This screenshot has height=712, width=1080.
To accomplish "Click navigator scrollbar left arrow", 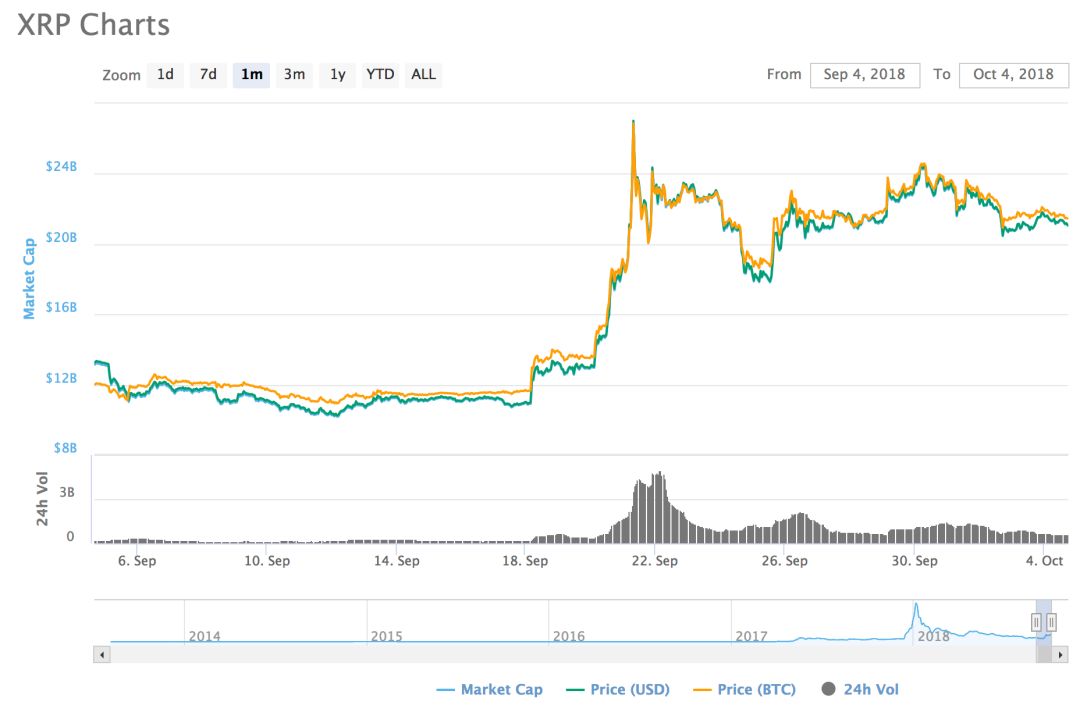I will point(102,655).
